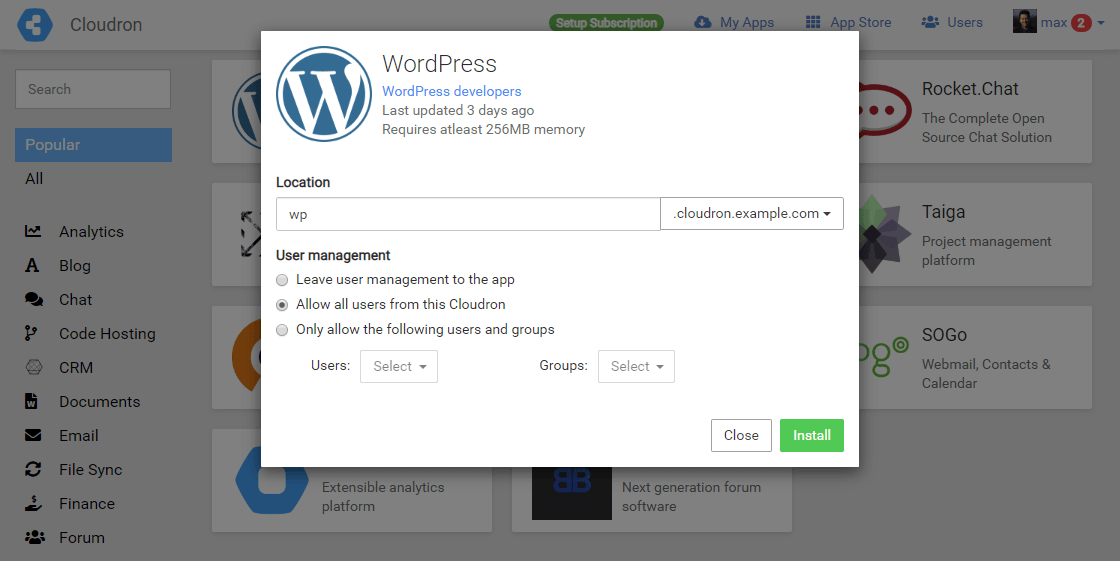Go to the App Store tab
This screenshot has height=561, width=1120.
coord(848,23)
